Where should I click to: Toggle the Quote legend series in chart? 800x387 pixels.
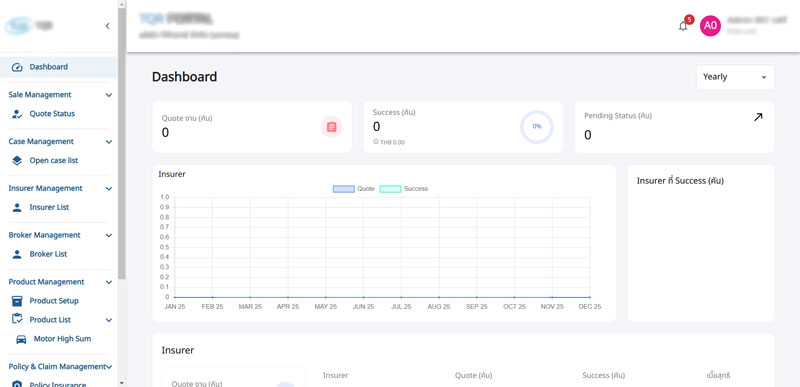pos(354,189)
